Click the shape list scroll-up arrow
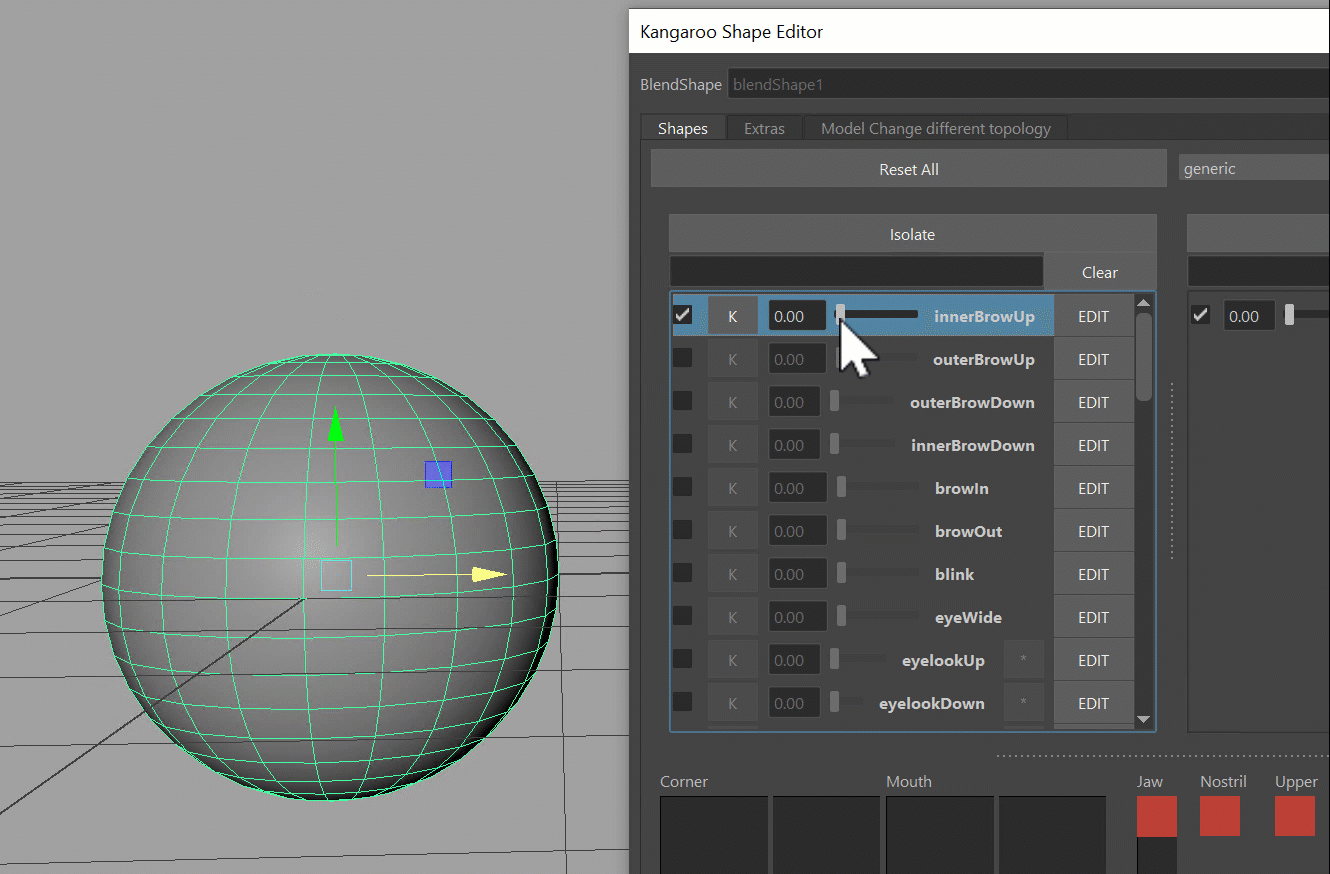The image size is (1330, 874). pos(1144,302)
